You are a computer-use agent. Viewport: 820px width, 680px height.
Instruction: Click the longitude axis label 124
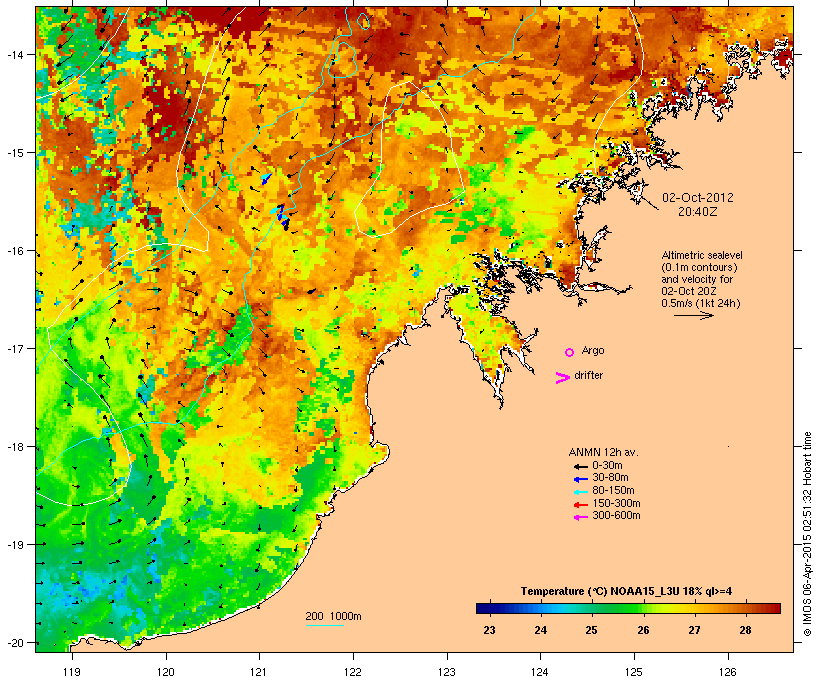click(x=540, y=672)
